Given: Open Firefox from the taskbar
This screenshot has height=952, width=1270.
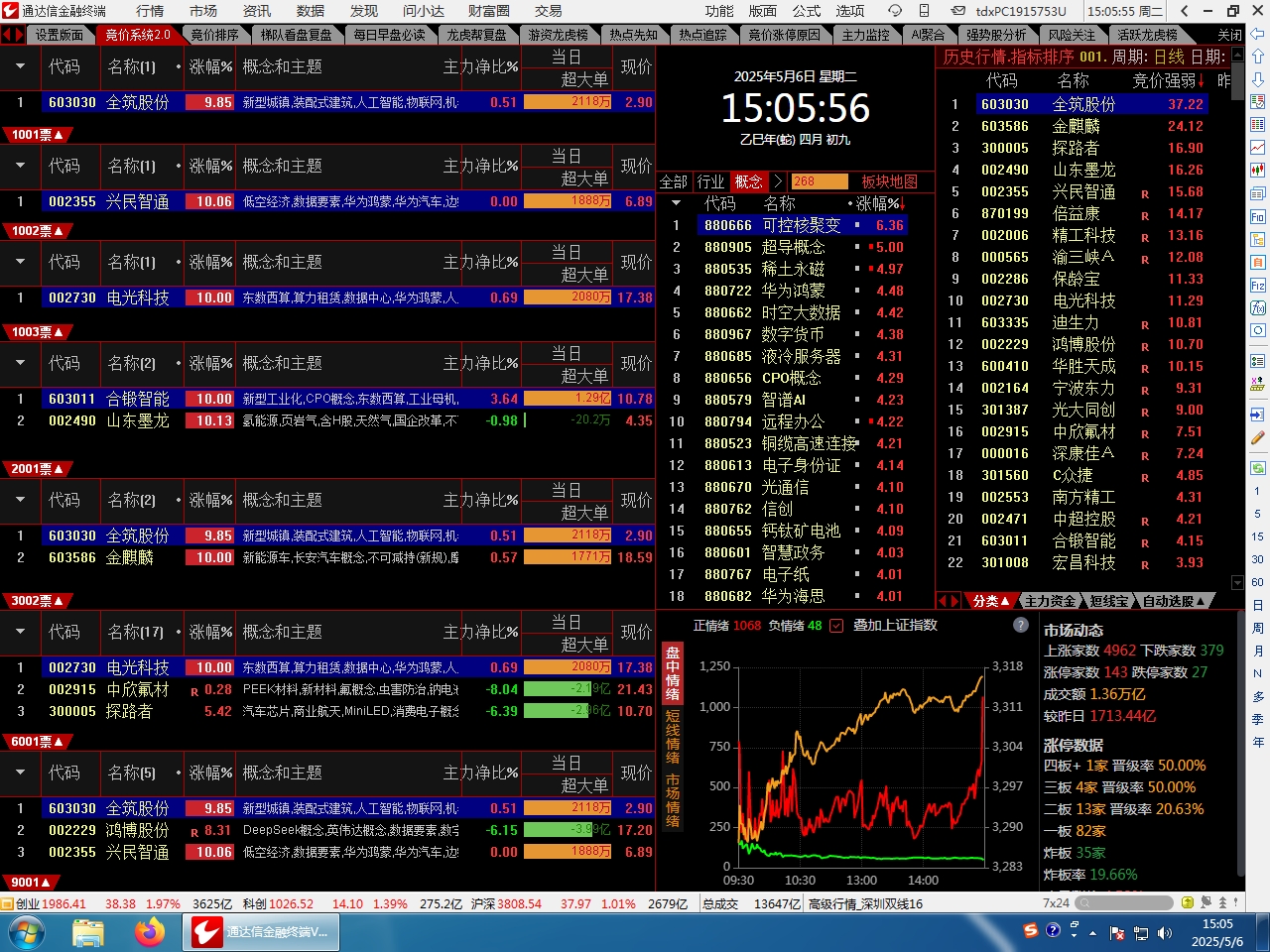Looking at the screenshot, I should pyautogui.click(x=150, y=932).
